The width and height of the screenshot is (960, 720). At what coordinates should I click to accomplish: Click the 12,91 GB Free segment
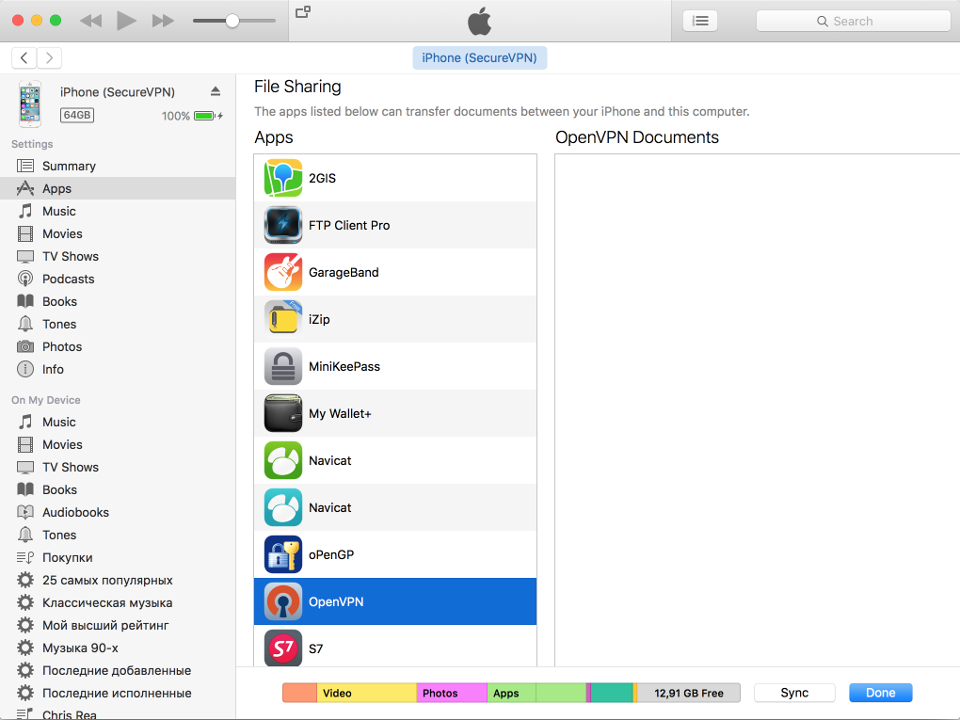click(689, 693)
